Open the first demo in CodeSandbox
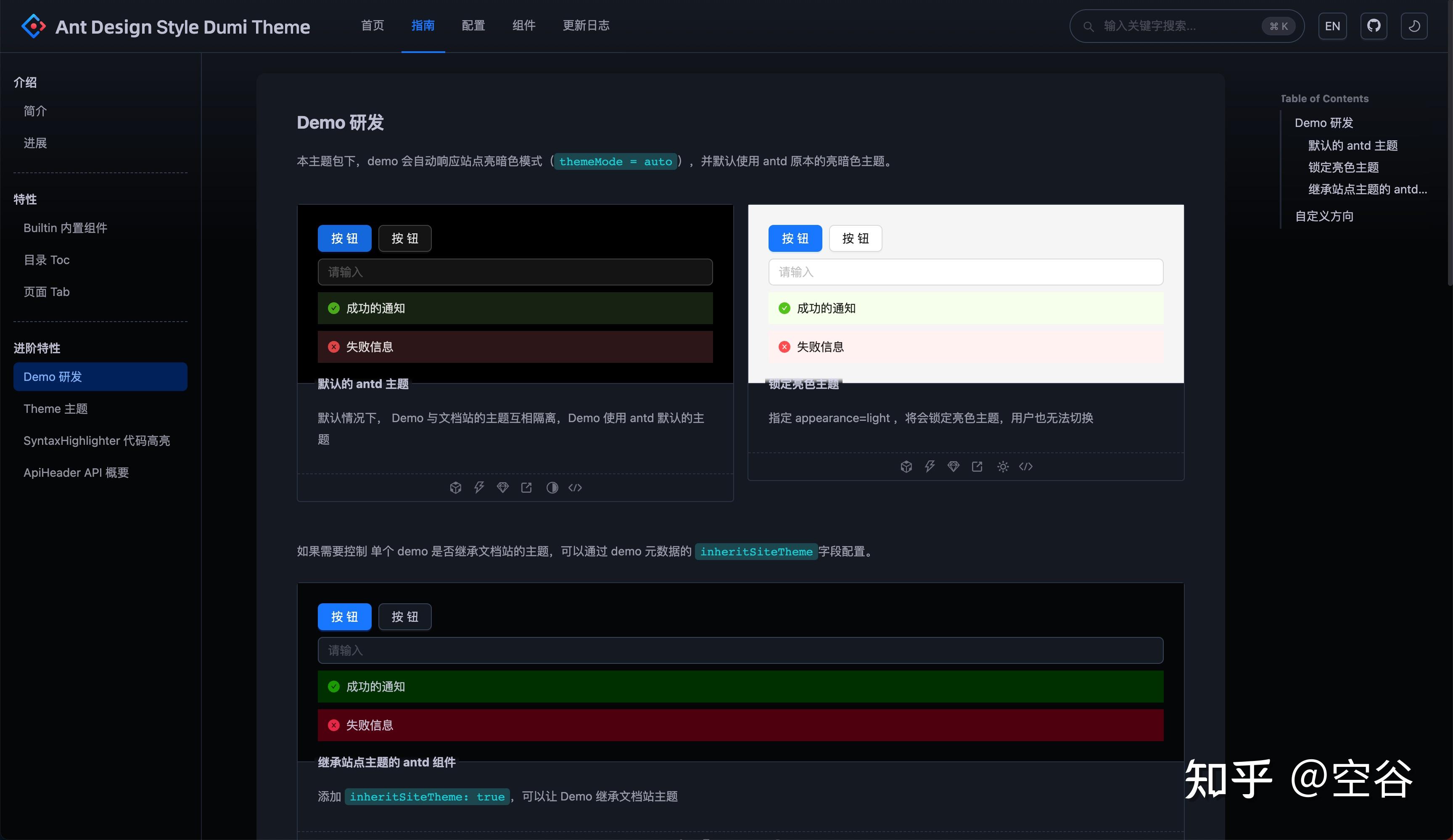Screen dimensions: 1453x840 point(455,487)
